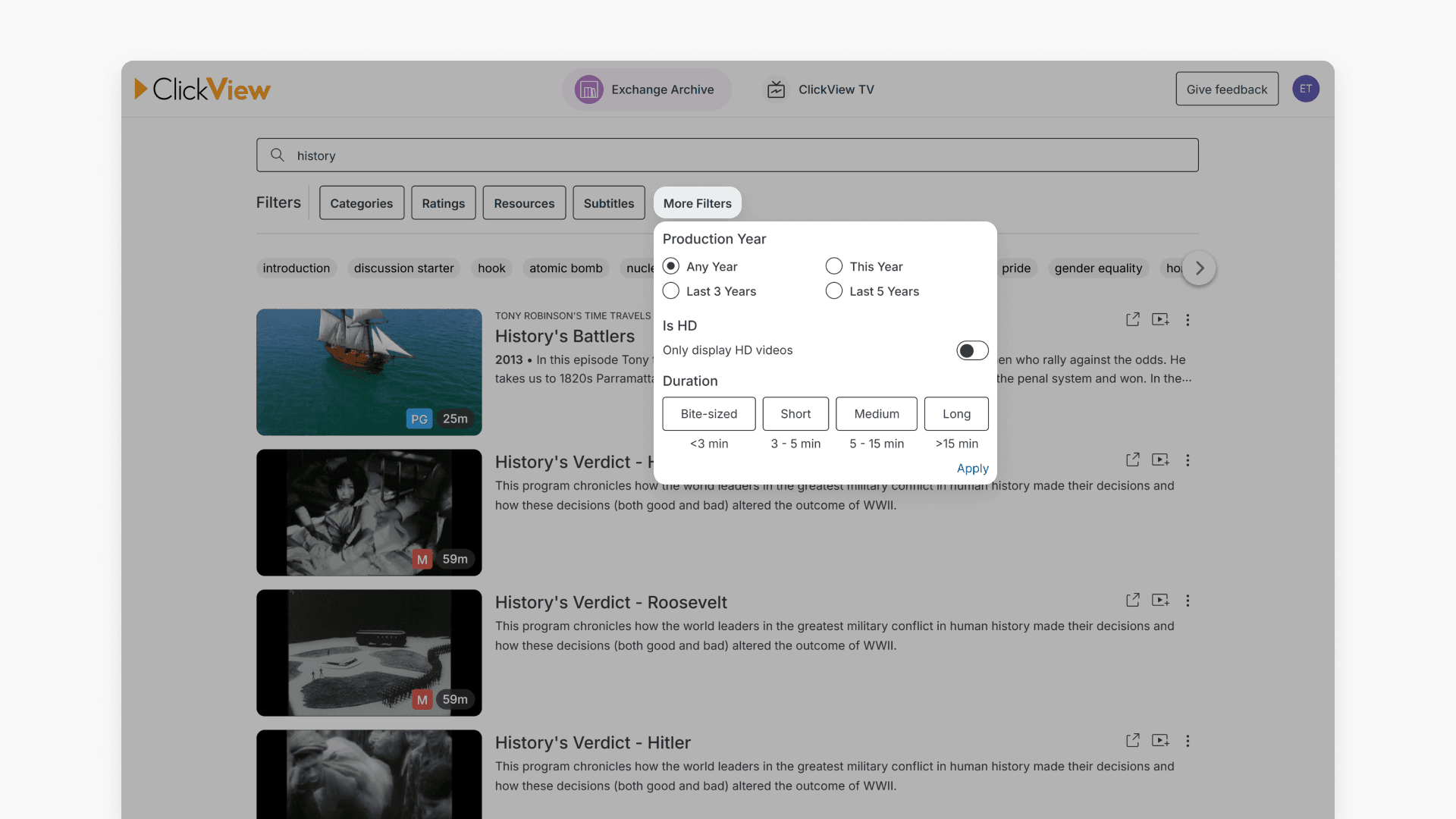Open more options for History's Verdict Hitler
1456x819 pixels.
1188,741
